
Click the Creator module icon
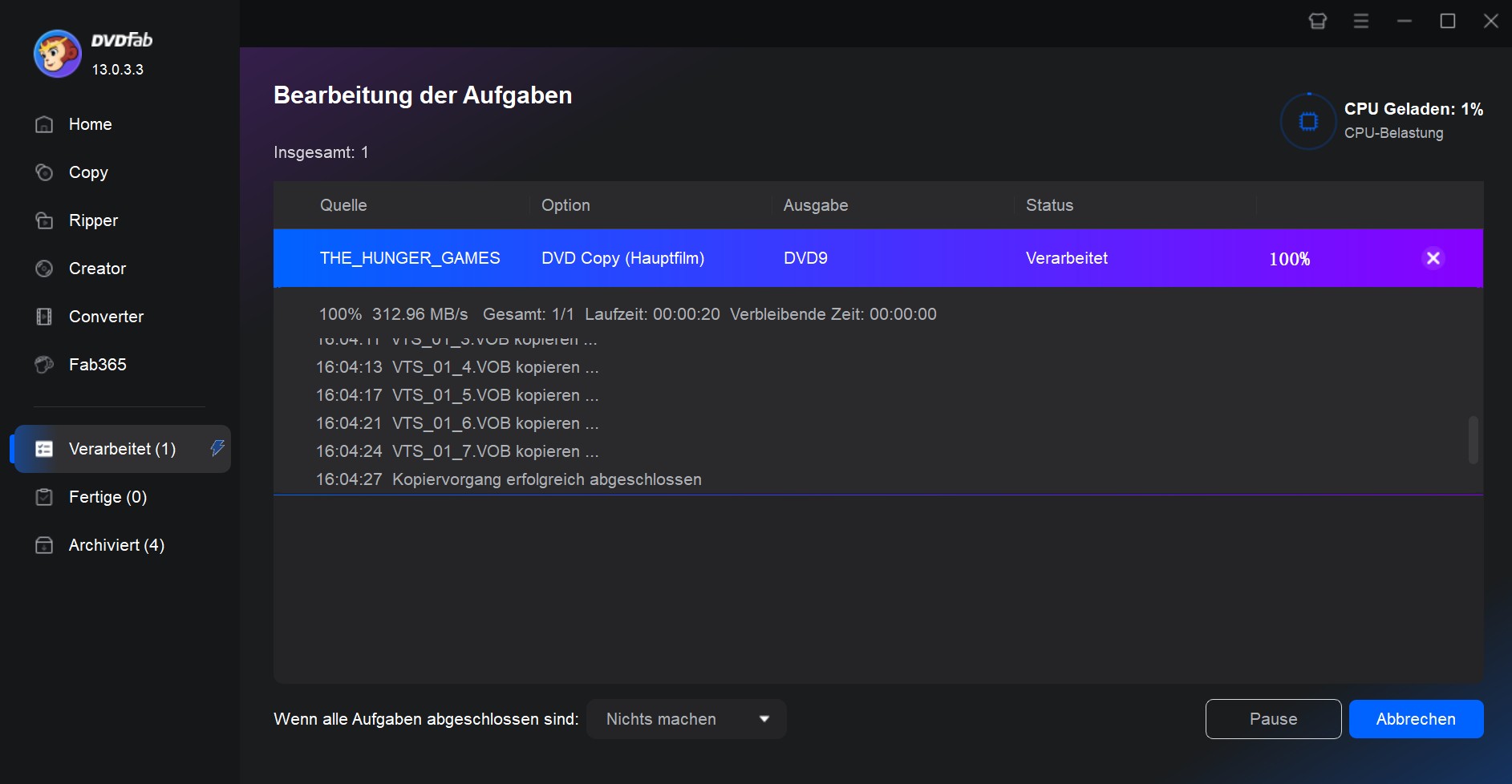coord(44,269)
